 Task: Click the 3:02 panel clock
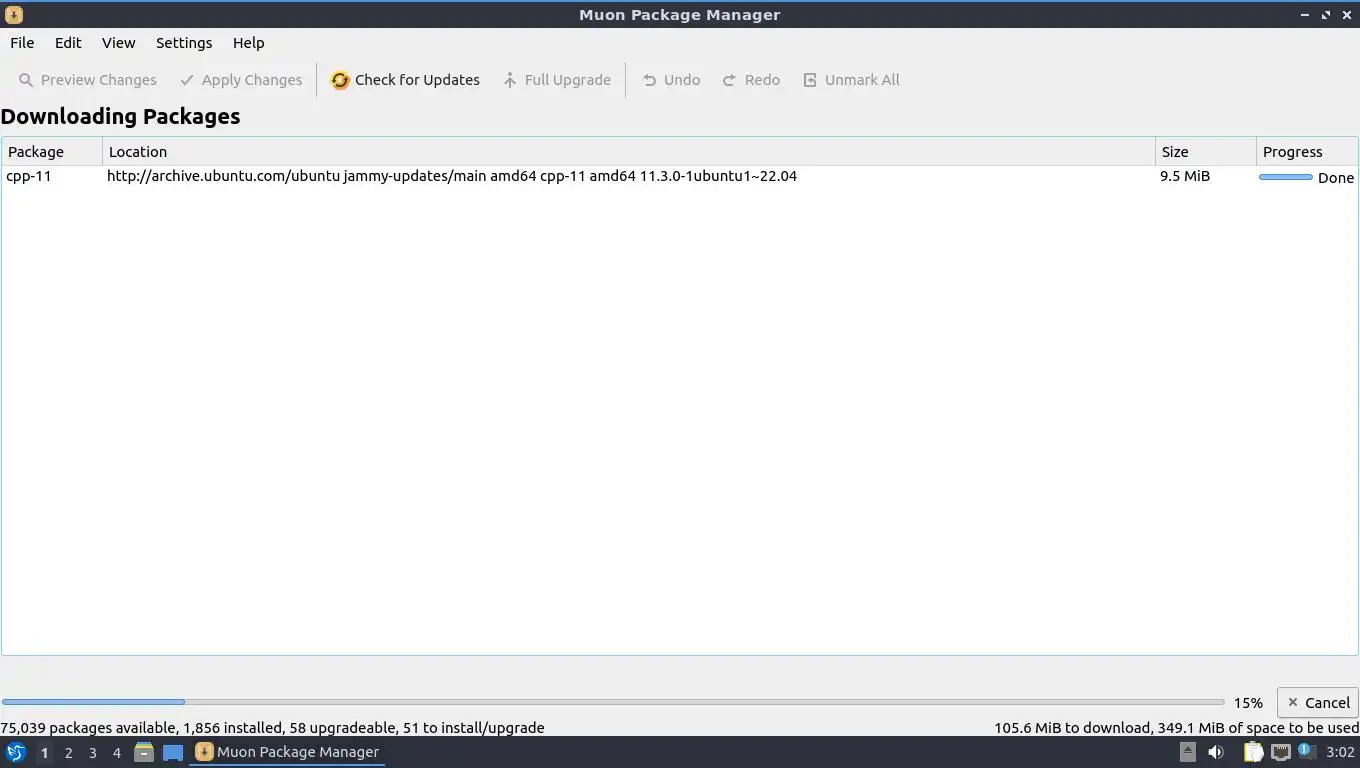(1340, 752)
